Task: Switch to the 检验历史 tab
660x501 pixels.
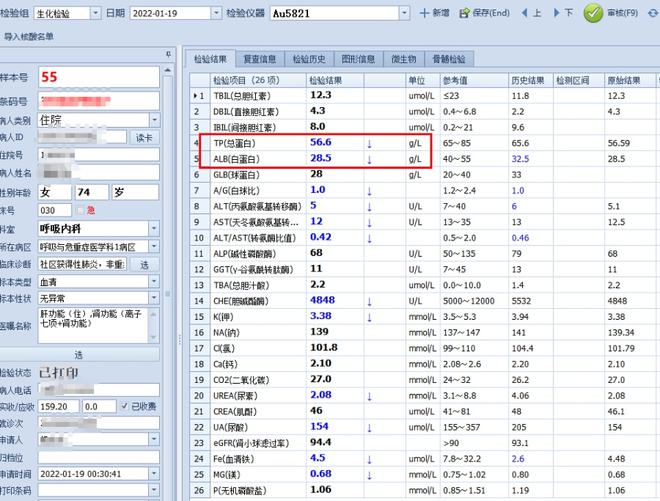Action: tap(309, 59)
